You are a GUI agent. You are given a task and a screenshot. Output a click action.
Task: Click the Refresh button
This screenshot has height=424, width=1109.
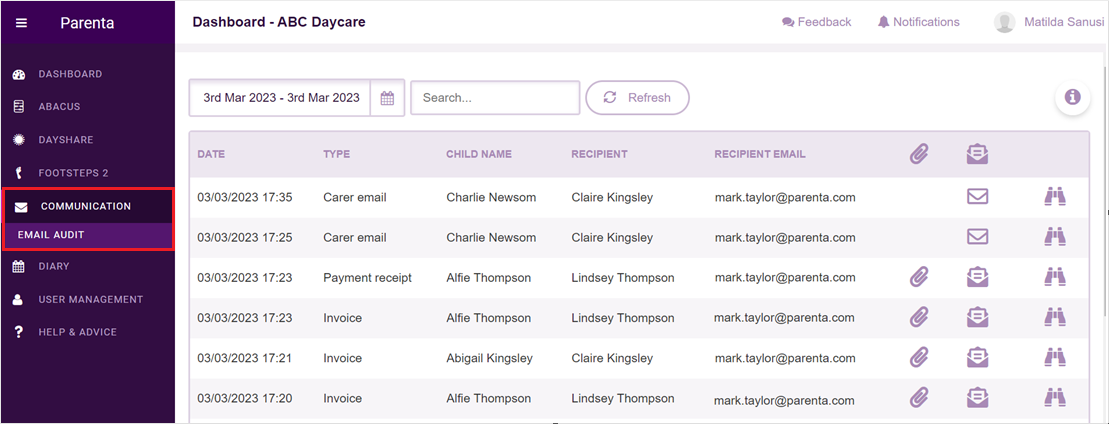tap(637, 98)
